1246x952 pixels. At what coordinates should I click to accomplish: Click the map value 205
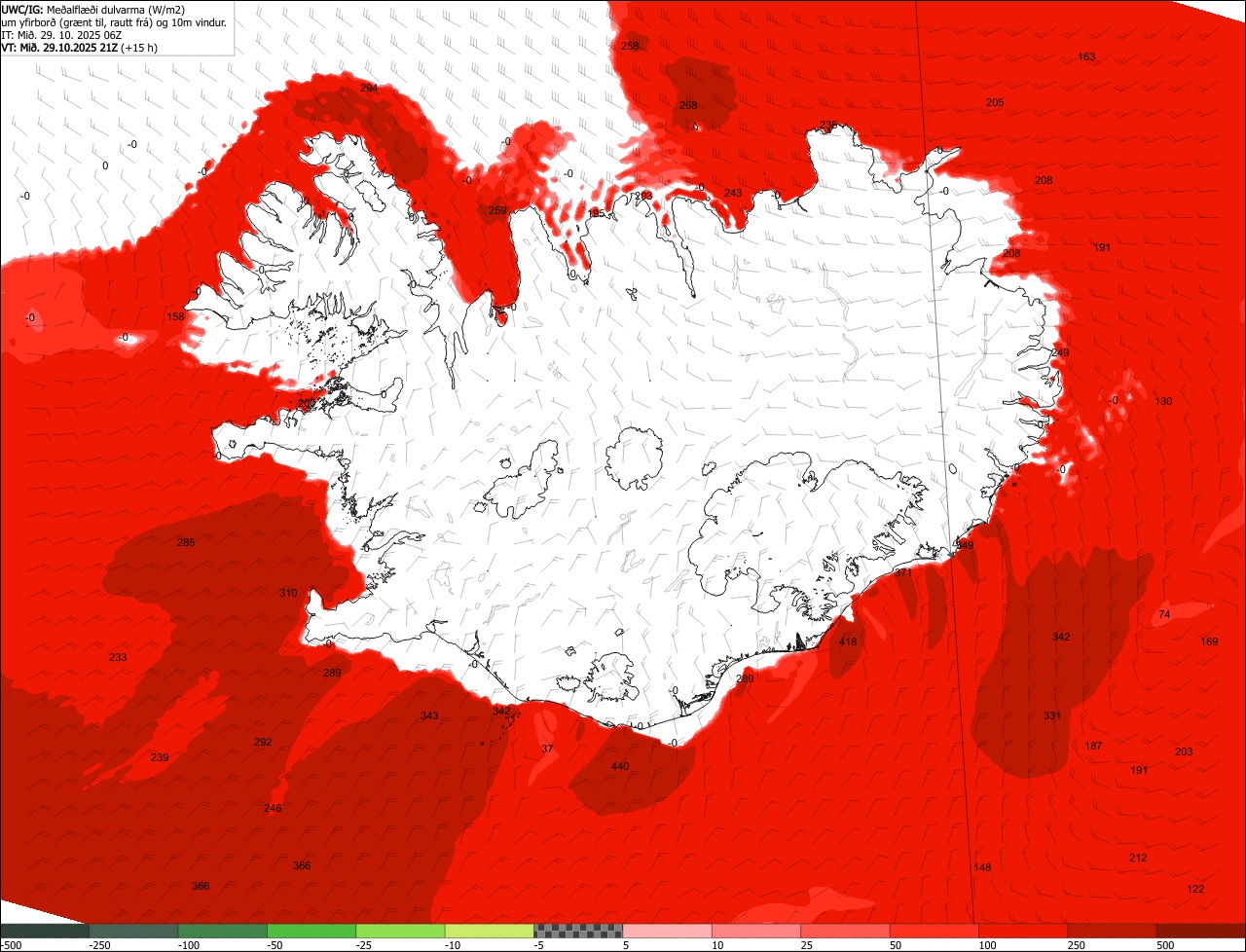click(995, 102)
